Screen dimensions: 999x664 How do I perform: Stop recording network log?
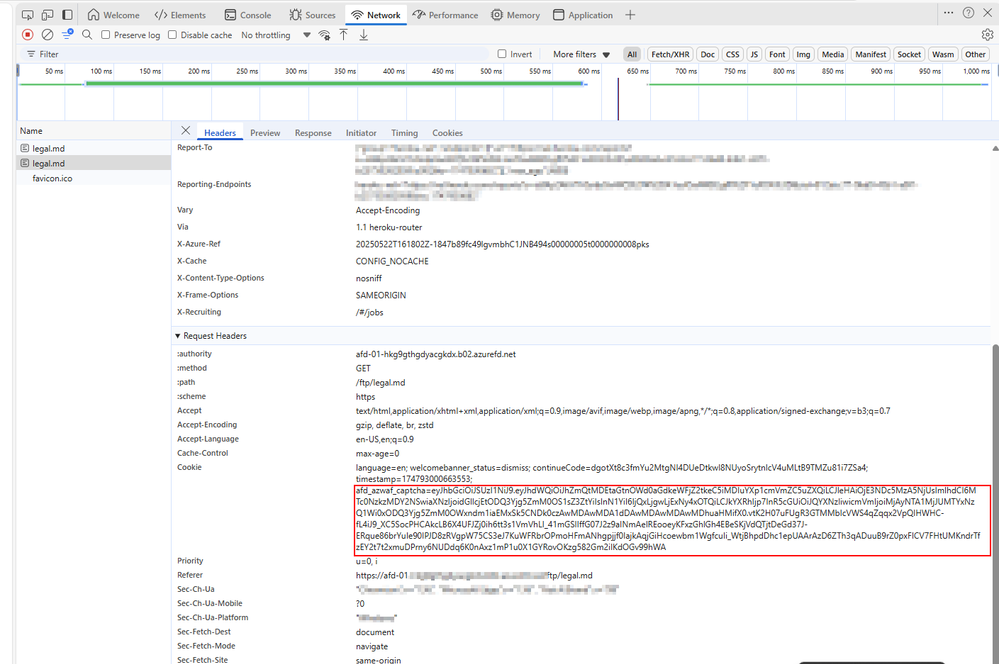point(27,34)
